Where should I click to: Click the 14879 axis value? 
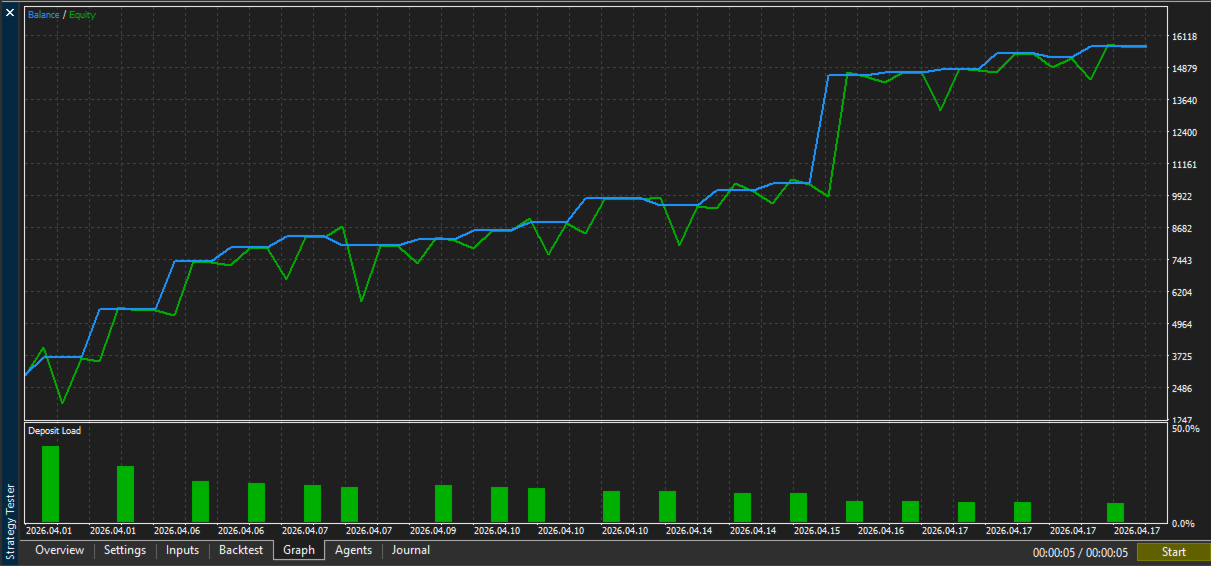click(x=1185, y=69)
